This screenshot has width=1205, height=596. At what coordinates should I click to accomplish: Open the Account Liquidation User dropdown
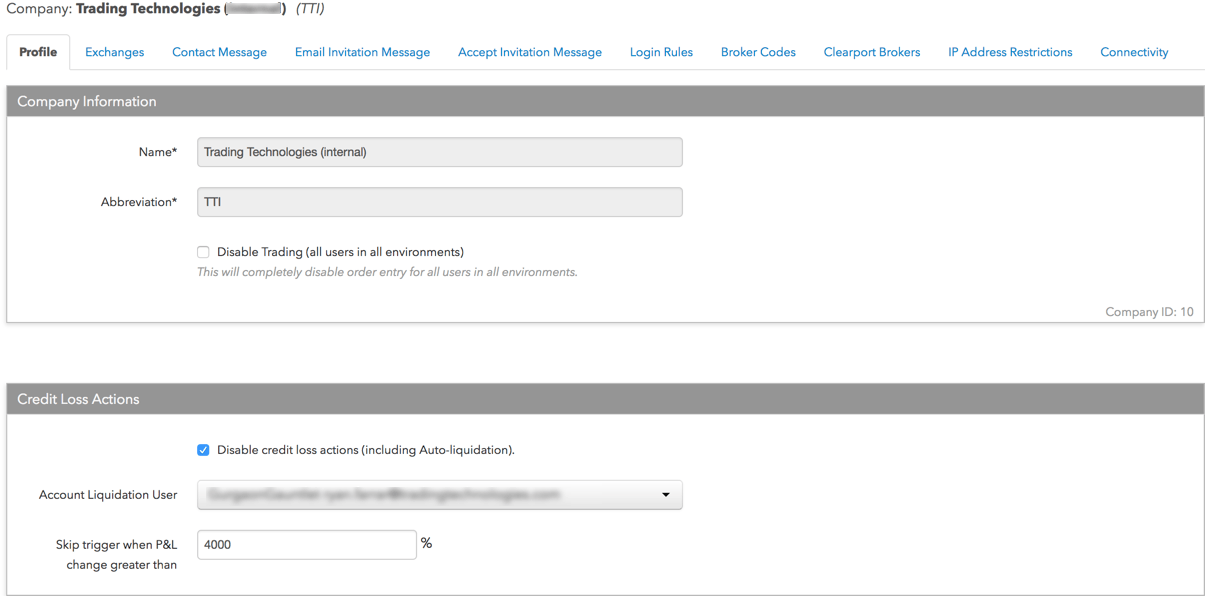pos(440,495)
